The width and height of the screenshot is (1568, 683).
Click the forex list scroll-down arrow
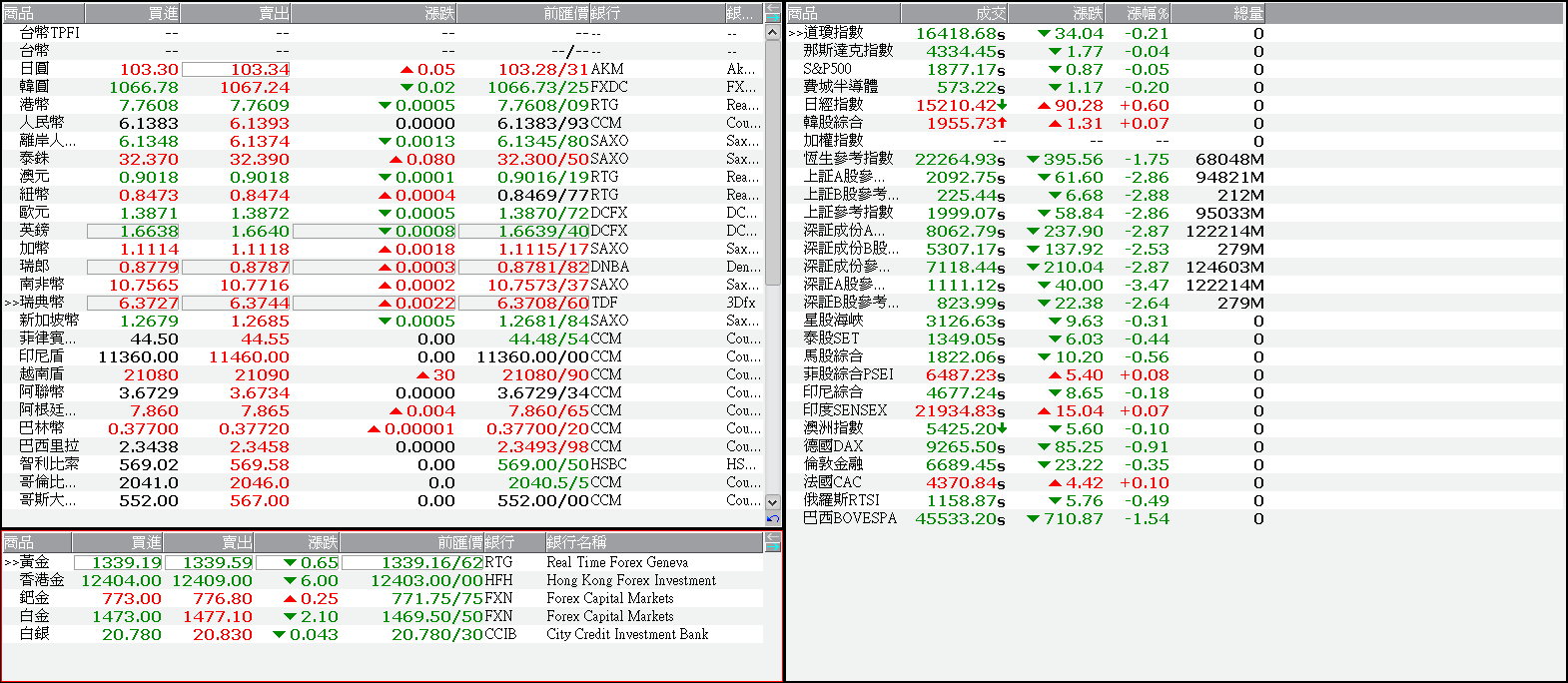click(773, 502)
